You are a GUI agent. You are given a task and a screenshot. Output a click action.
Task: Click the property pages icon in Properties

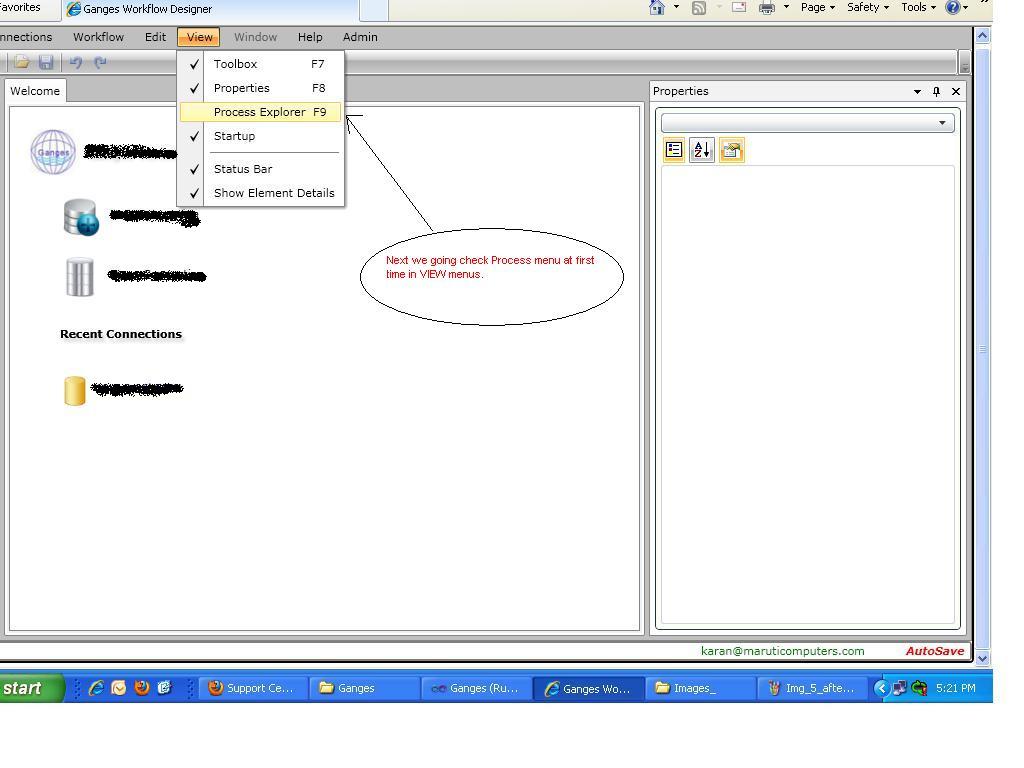[x=731, y=150]
